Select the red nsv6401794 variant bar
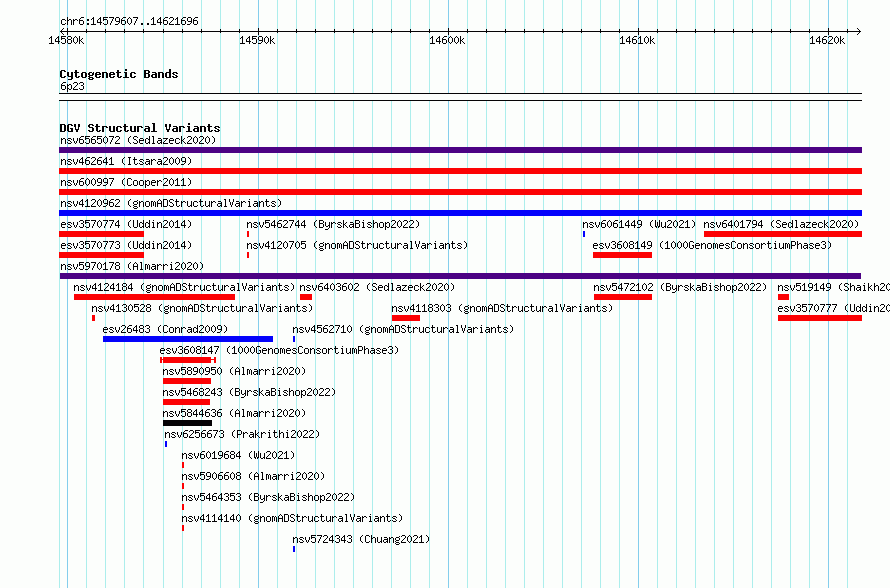890x588 pixels. (783, 234)
